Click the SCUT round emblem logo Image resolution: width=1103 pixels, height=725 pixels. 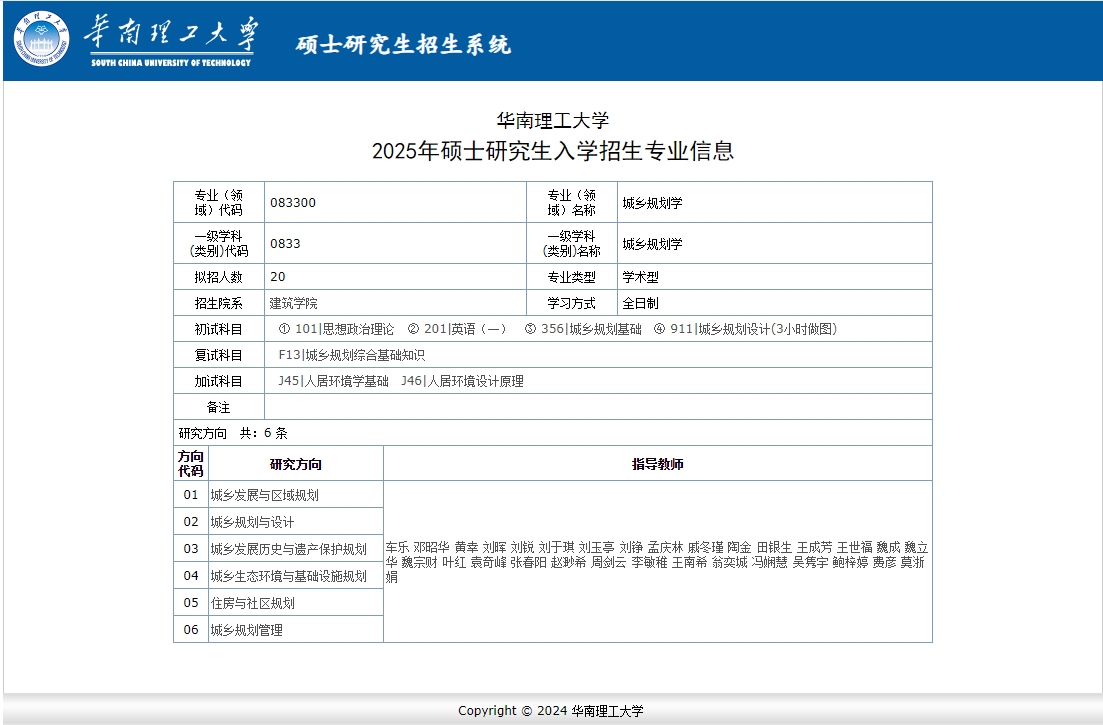pyautogui.click(x=42, y=39)
